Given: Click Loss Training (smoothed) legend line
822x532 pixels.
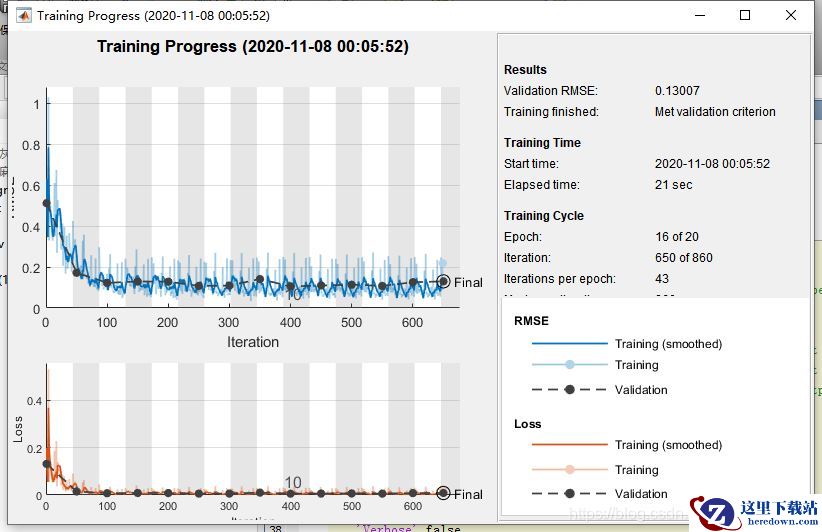Looking at the screenshot, I should click(x=570, y=444).
